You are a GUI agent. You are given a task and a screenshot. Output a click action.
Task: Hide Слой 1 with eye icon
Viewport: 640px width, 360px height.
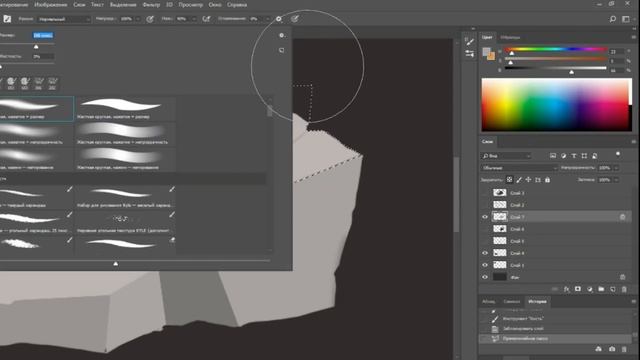click(485, 265)
